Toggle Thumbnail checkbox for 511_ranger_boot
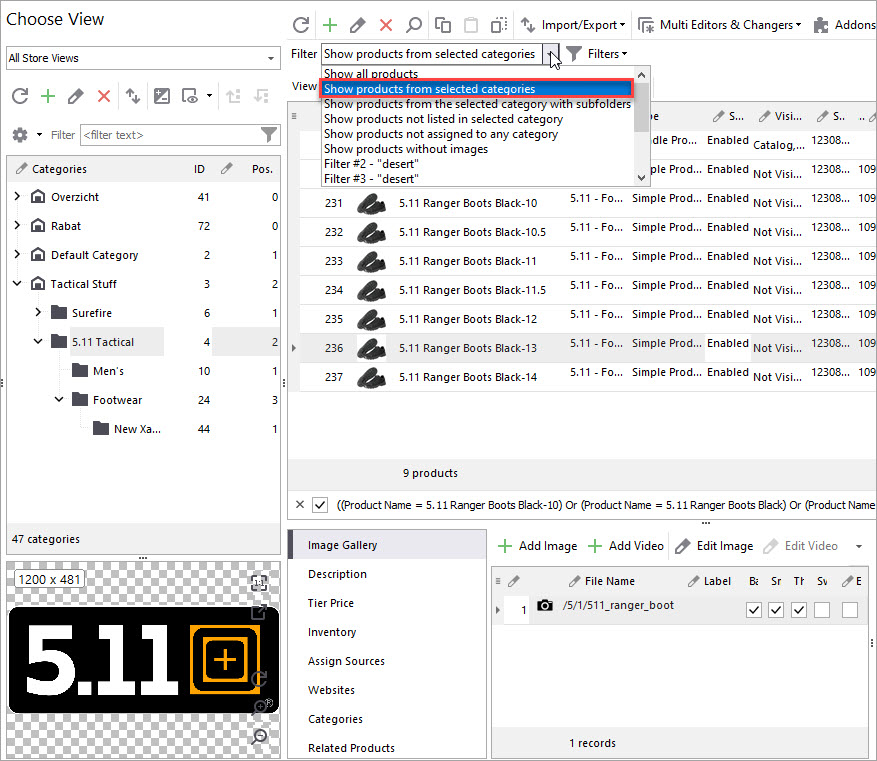 (799, 609)
